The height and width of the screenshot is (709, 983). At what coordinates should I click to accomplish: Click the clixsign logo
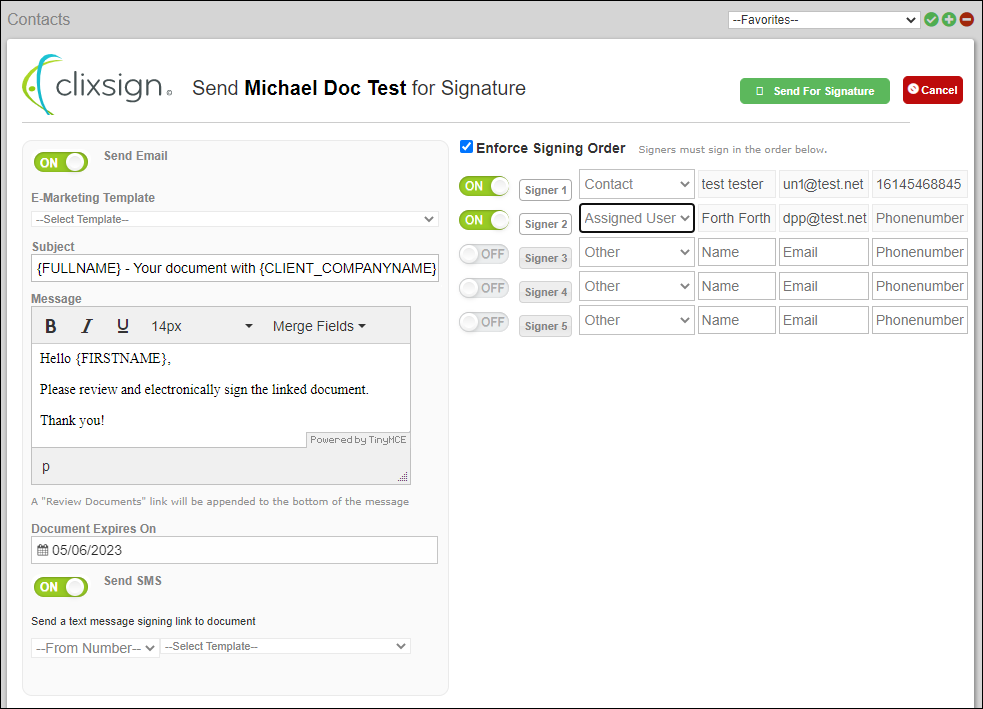(x=97, y=86)
